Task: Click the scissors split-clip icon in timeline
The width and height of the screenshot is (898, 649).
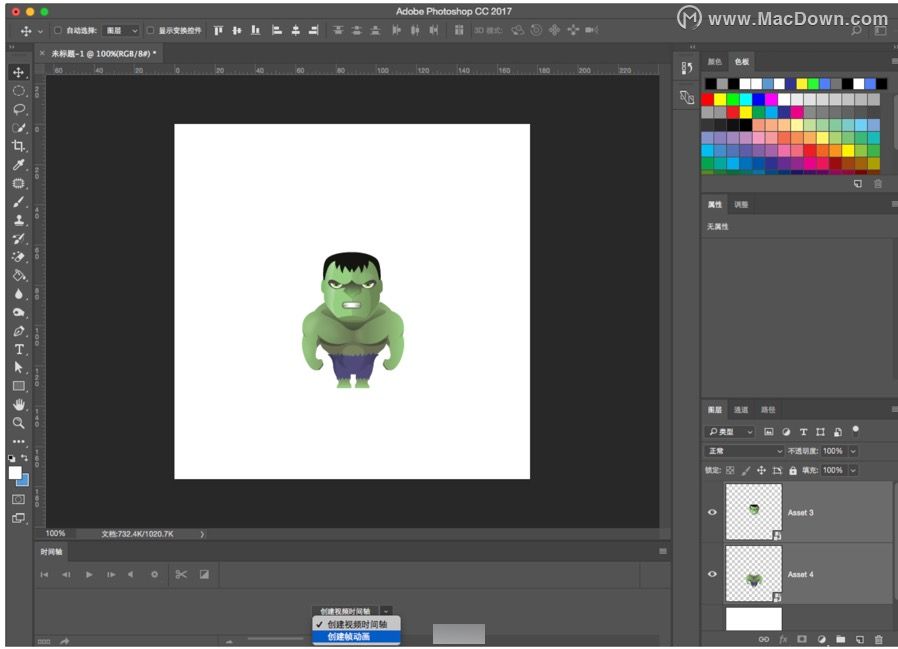Action: [x=181, y=575]
